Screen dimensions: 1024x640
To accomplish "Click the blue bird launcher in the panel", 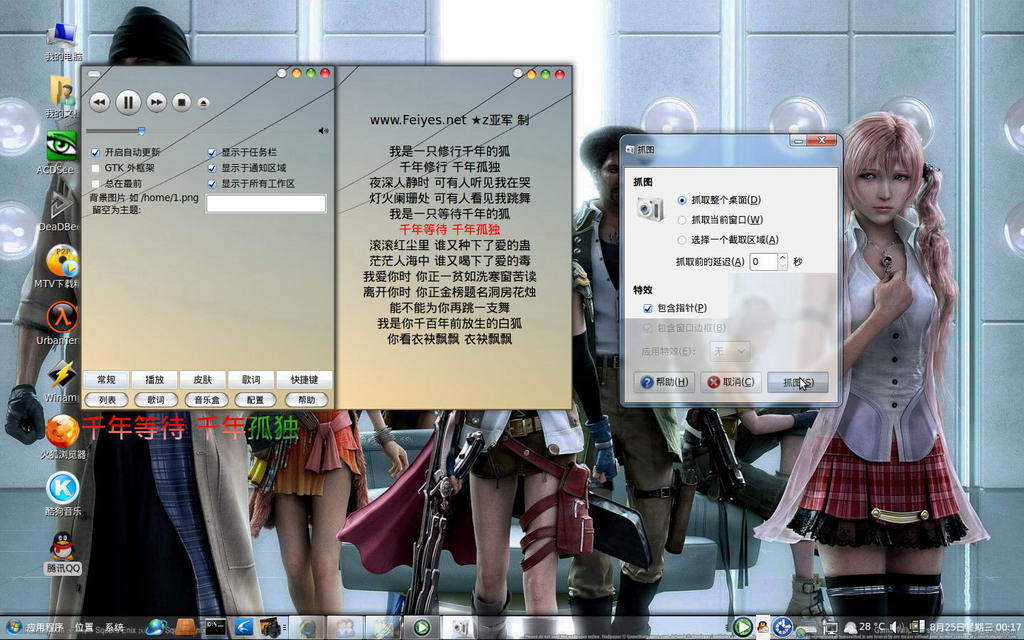I will (x=244, y=628).
